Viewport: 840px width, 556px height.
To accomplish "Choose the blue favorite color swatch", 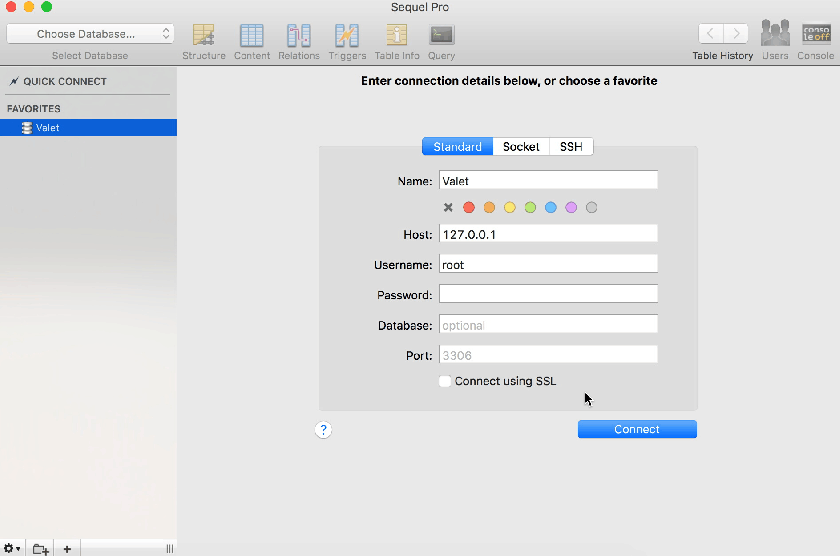I will click(x=551, y=208).
